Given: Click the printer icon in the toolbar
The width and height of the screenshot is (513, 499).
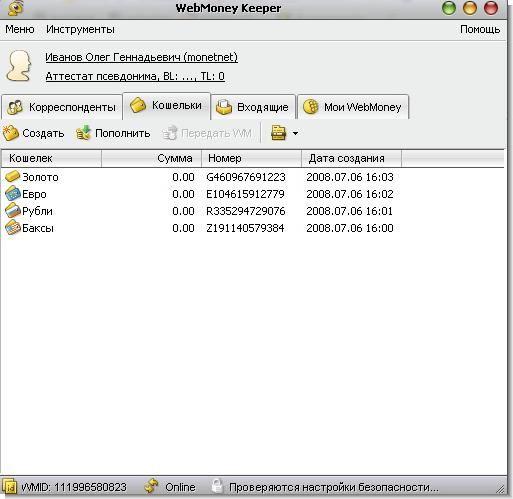Looking at the screenshot, I should (x=279, y=133).
